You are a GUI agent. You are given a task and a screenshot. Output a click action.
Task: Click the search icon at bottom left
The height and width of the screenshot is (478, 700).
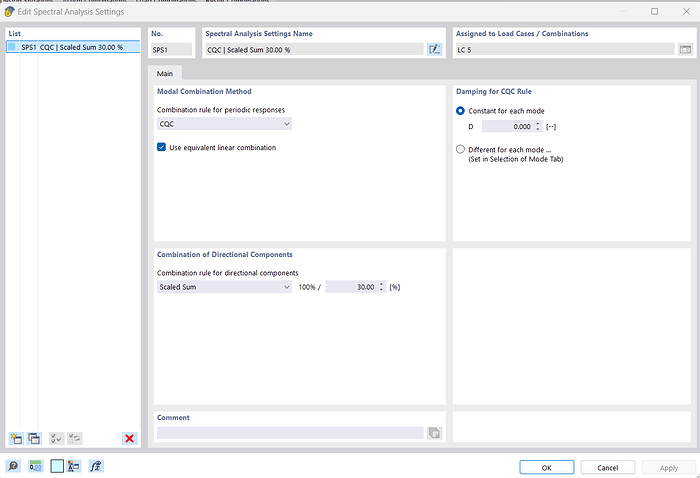click(x=14, y=466)
